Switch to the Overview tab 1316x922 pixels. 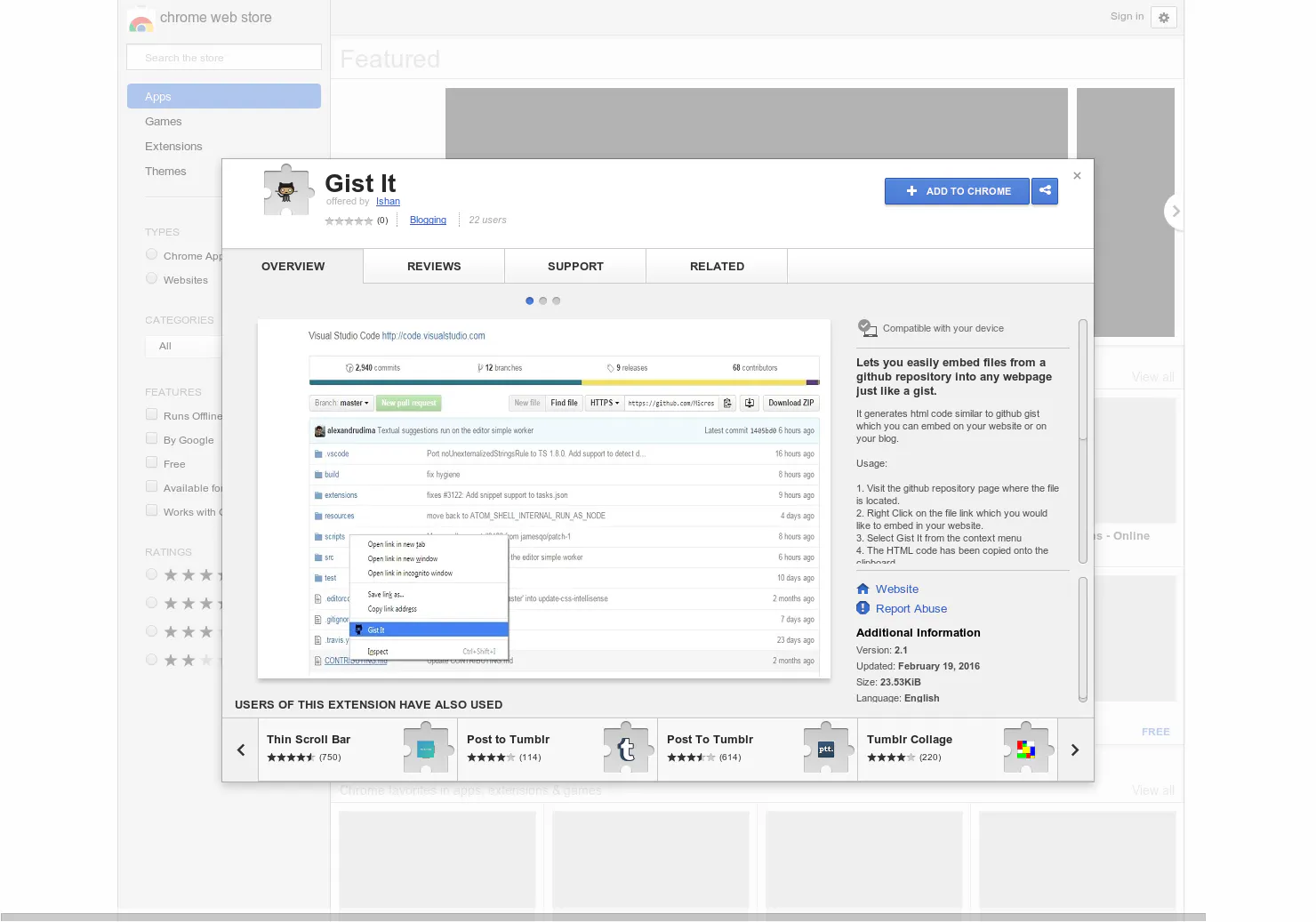(293, 266)
